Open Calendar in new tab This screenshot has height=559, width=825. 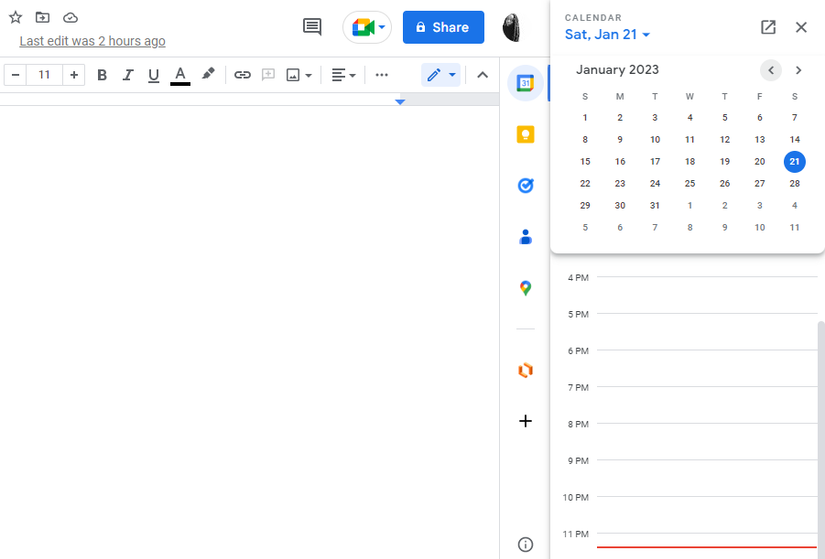tap(768, 27)
